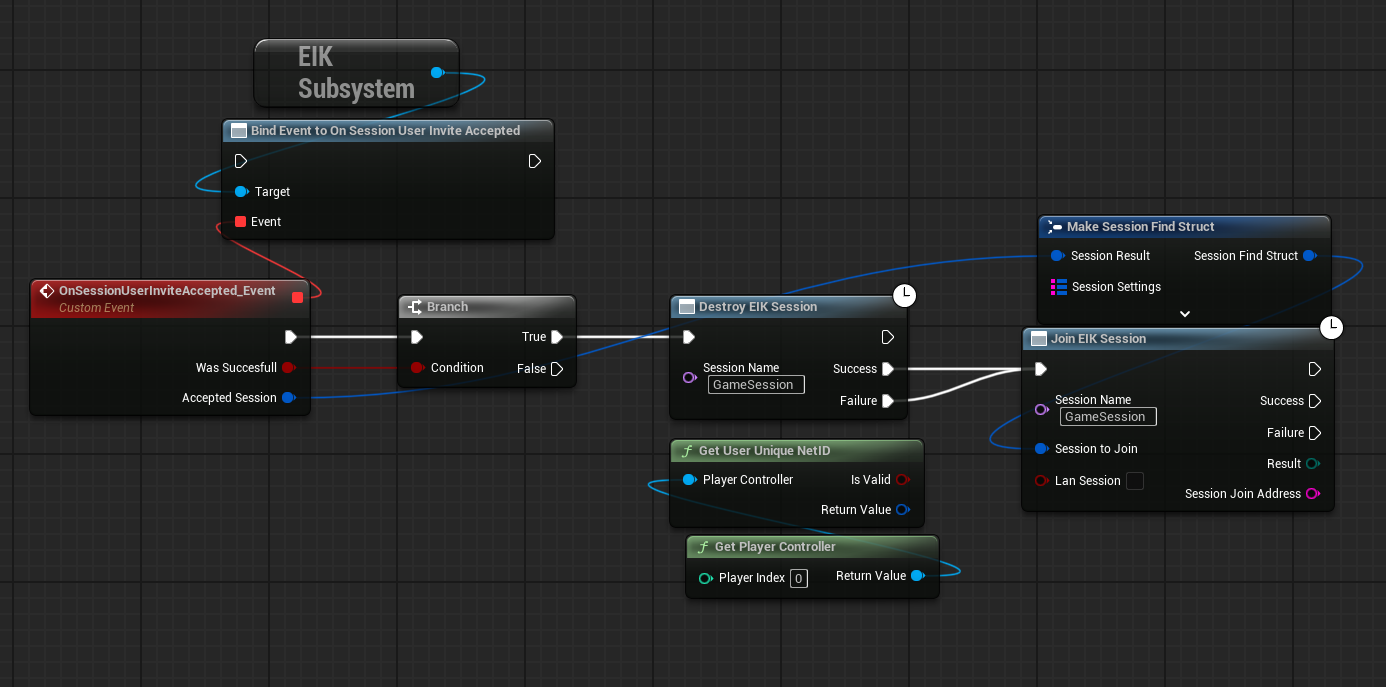Click the red Event delegate pin
Viewport: 1386px width, 687px height.
click(x=240, y=222)
